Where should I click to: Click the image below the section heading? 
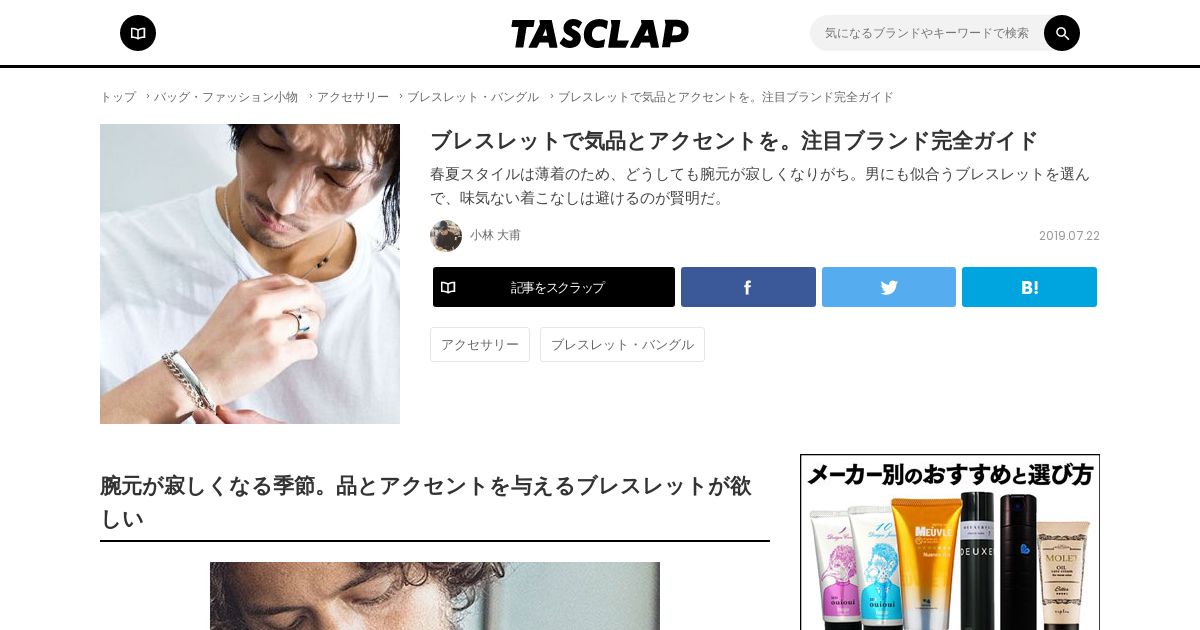(435, 596)
